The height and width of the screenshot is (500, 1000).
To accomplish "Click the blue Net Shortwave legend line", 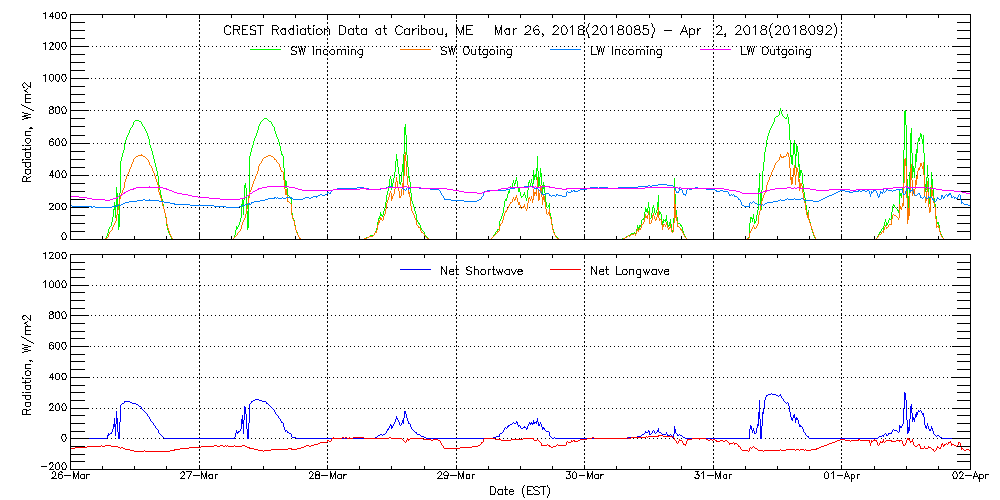I will [413, 271].
